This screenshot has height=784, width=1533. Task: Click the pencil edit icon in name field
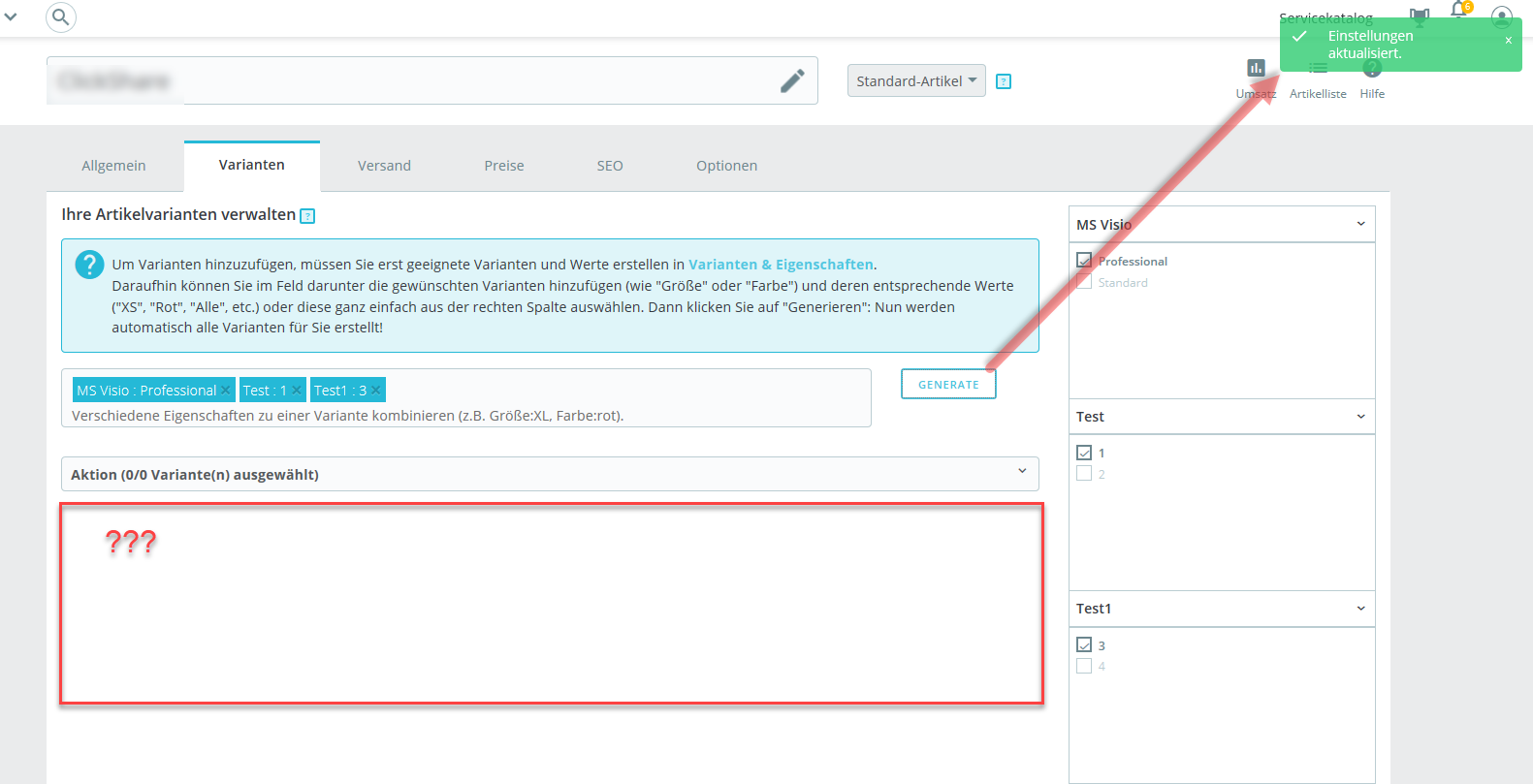click(792, 80)
